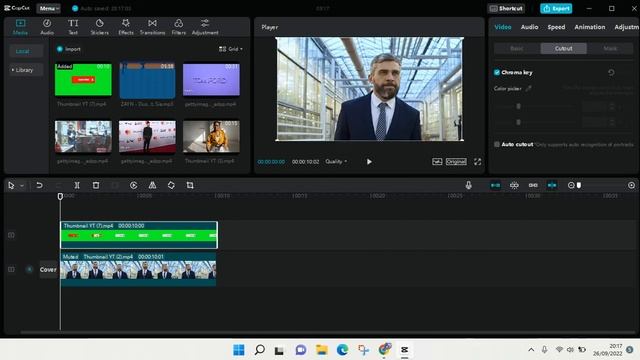This screenshot has height=360, width=640.
Task: Choose the Select cursor tool
Action: 11,185
